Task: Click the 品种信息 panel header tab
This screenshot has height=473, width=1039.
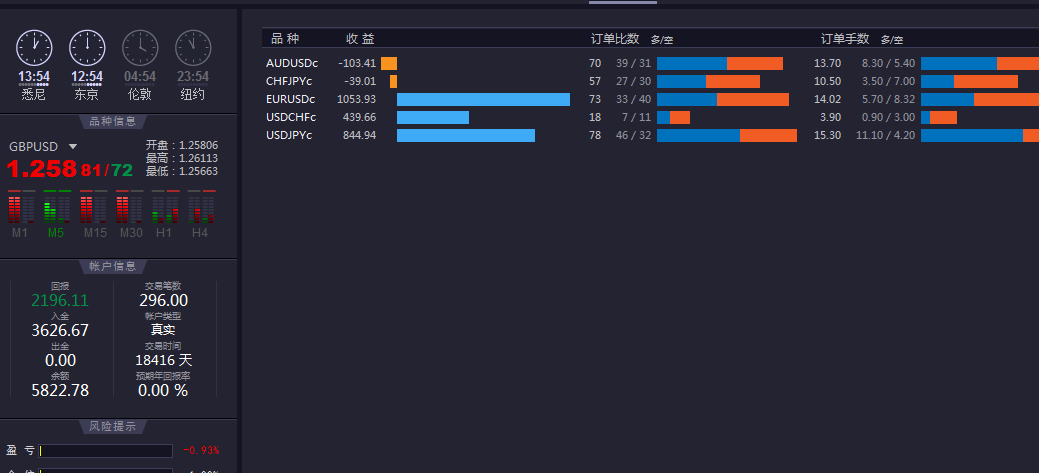Action: 112,121
